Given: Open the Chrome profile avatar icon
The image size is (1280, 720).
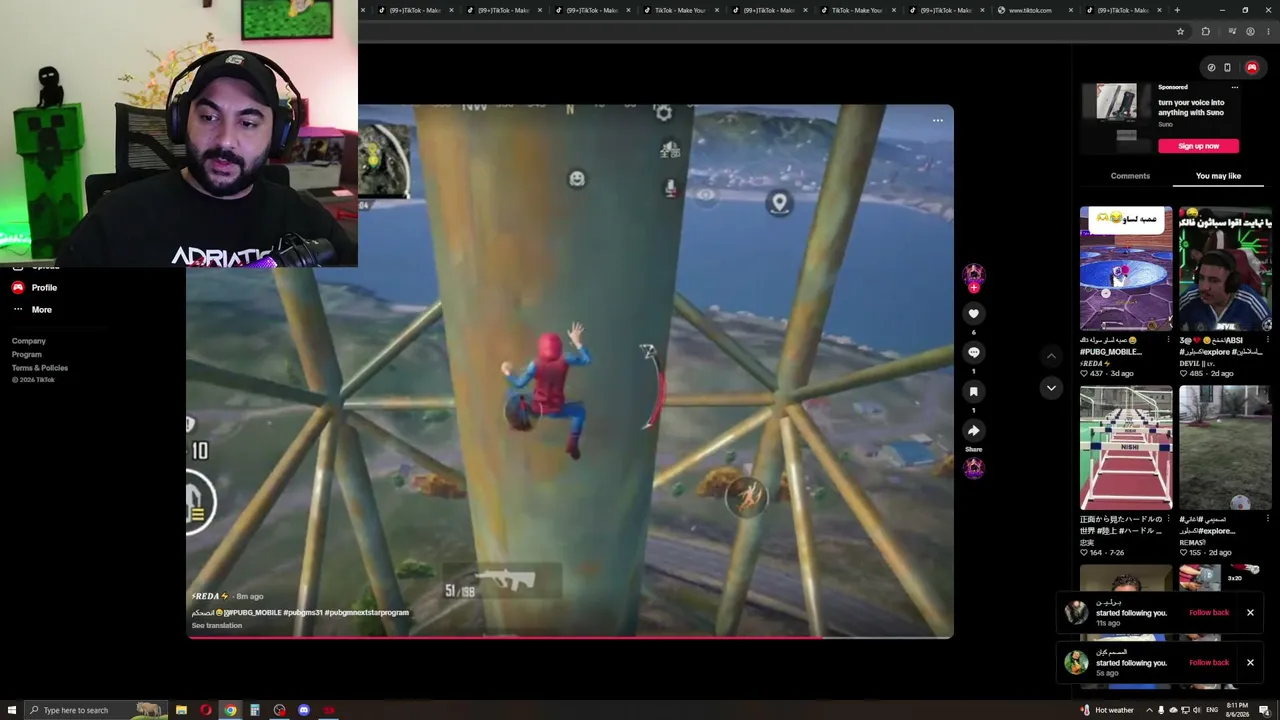Looking at the screenshot, I should [x=1250, y=32].
